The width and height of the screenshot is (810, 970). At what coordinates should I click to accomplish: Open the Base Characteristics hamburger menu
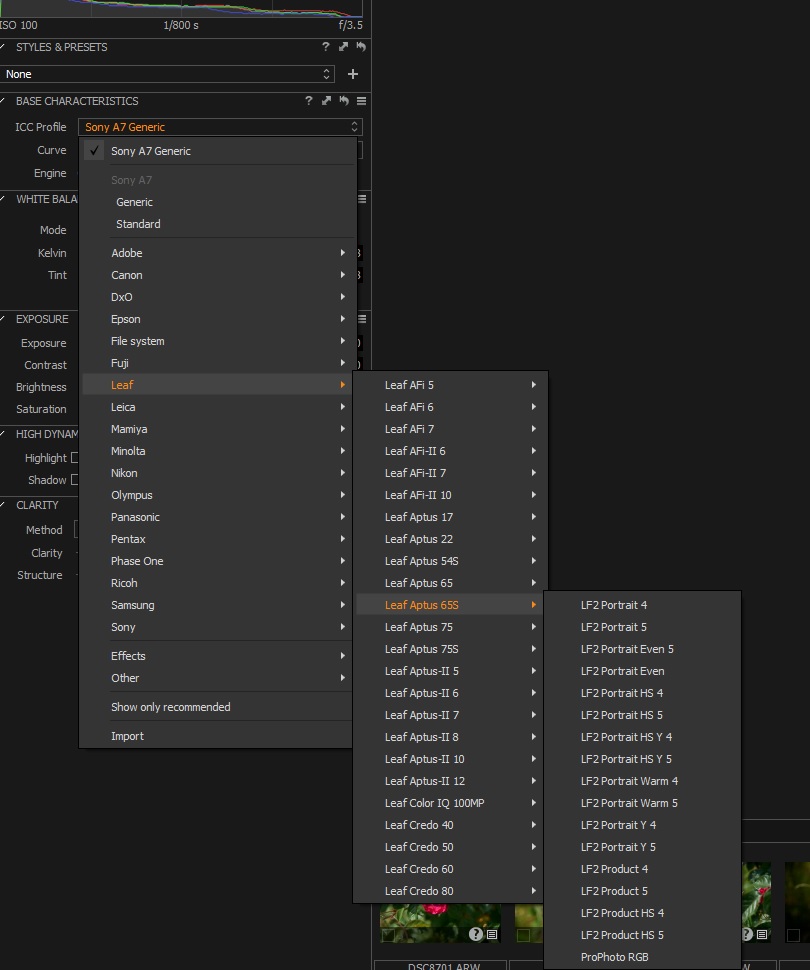click(361, 101)
